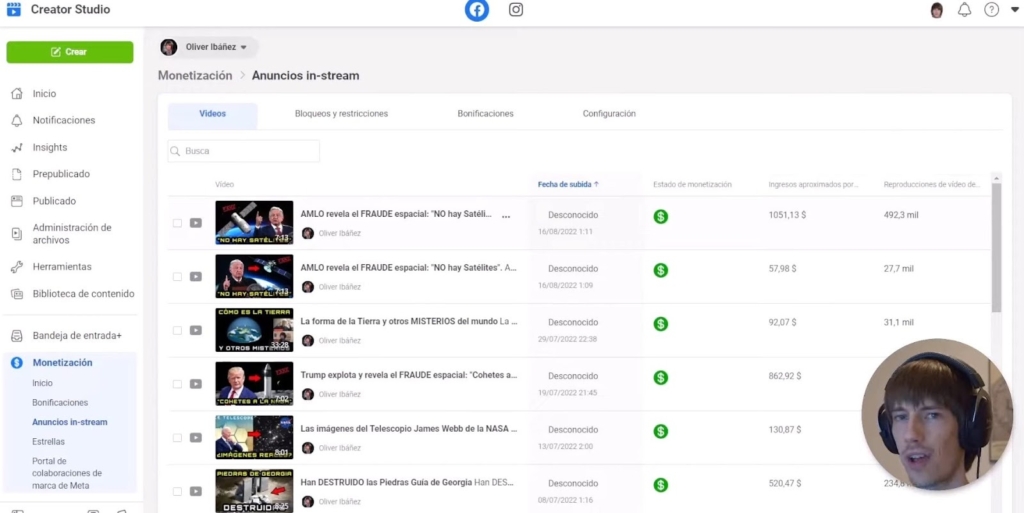
Task: Open the Configuración tab
Action: (x=609, y=114)
